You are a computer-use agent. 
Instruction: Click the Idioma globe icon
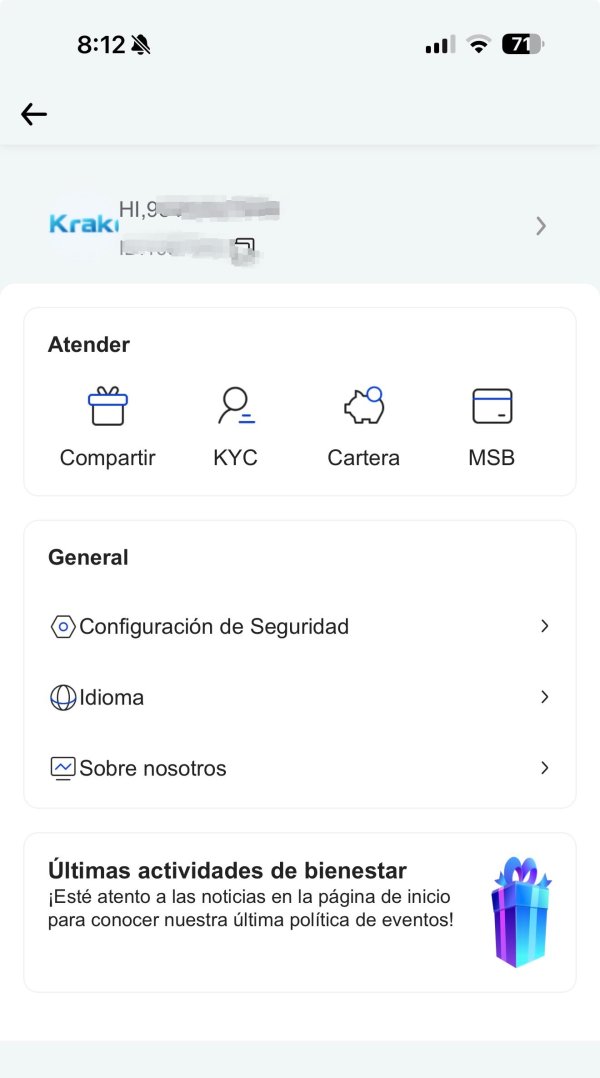click(63, 698)
